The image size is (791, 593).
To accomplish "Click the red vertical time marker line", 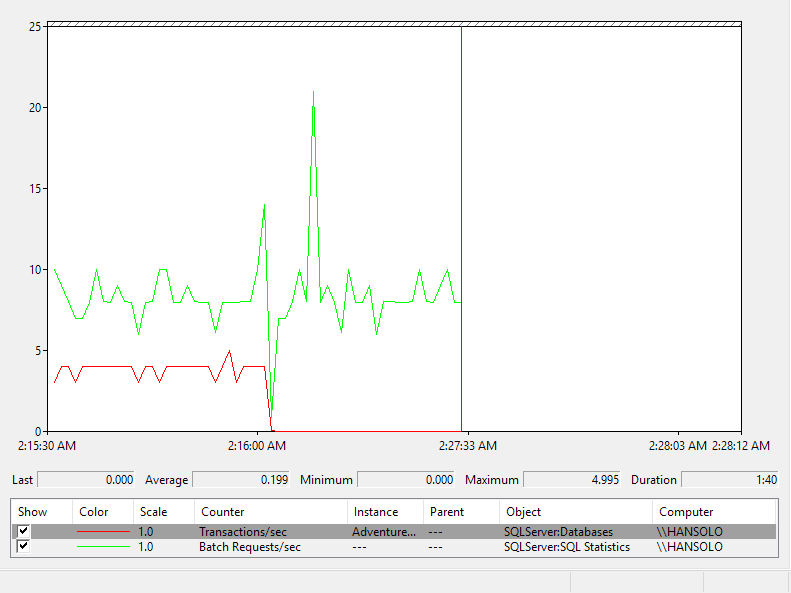I will [461, 227].
